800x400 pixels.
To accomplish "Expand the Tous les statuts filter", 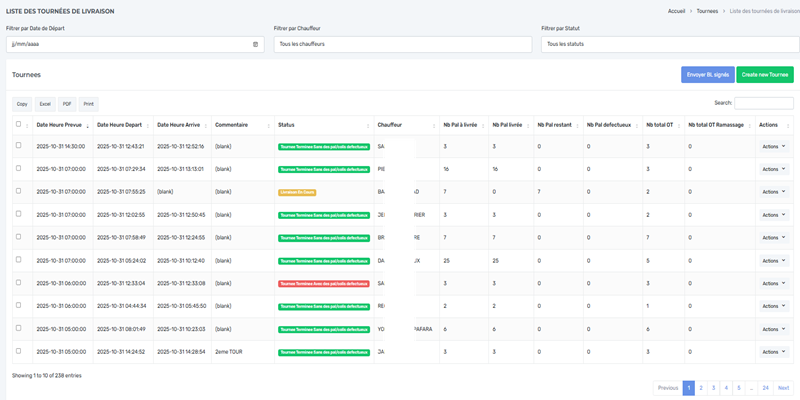I will (667, 45).
